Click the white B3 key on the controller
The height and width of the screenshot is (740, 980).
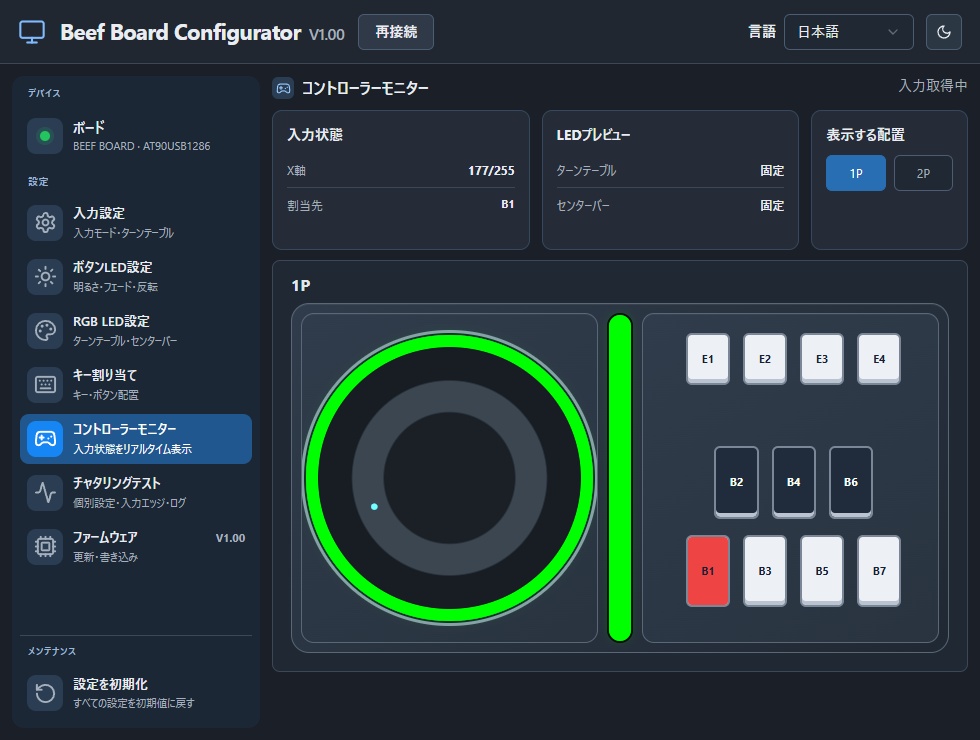click(x=765, y=571)
